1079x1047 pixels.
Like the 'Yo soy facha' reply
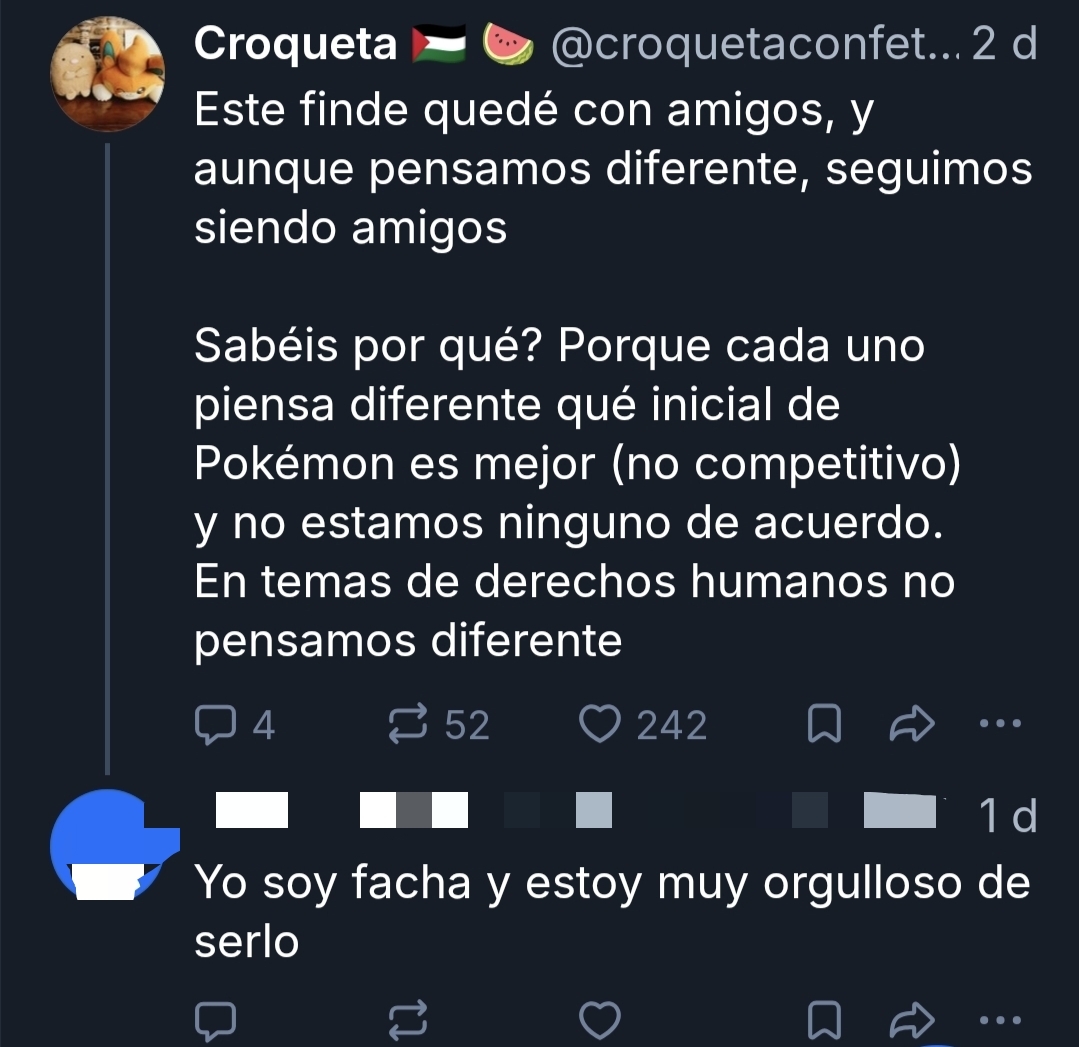pyautogui.click(x=600, y=1022)
